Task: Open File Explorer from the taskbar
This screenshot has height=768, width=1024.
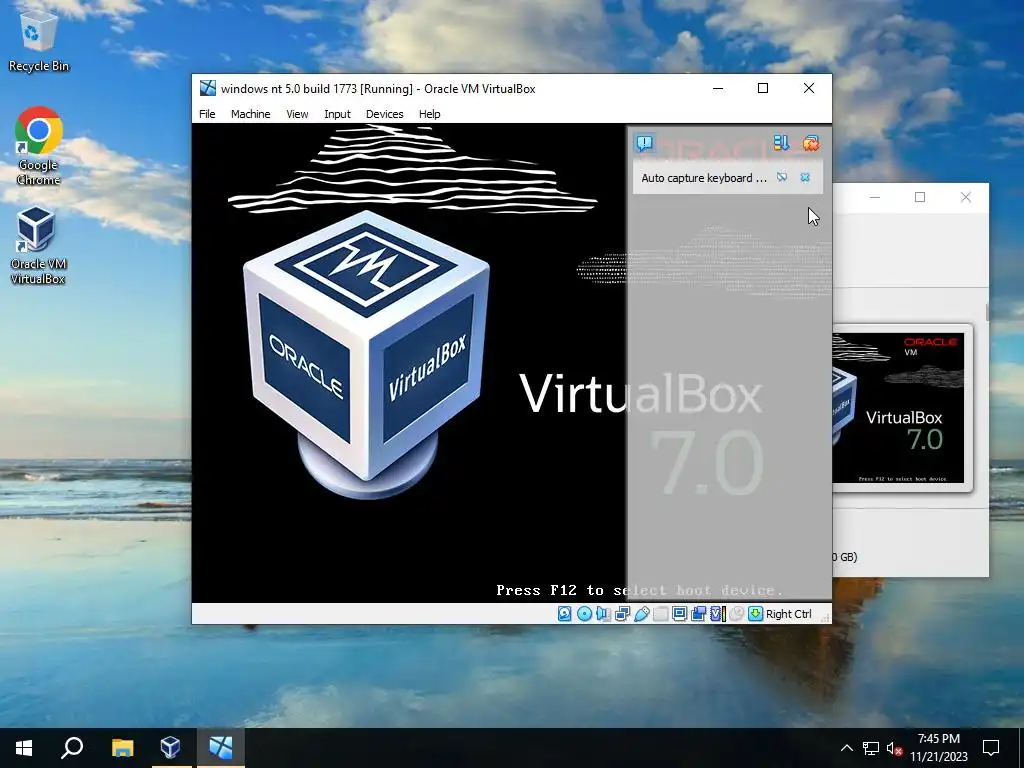Action: pos(122,748)
